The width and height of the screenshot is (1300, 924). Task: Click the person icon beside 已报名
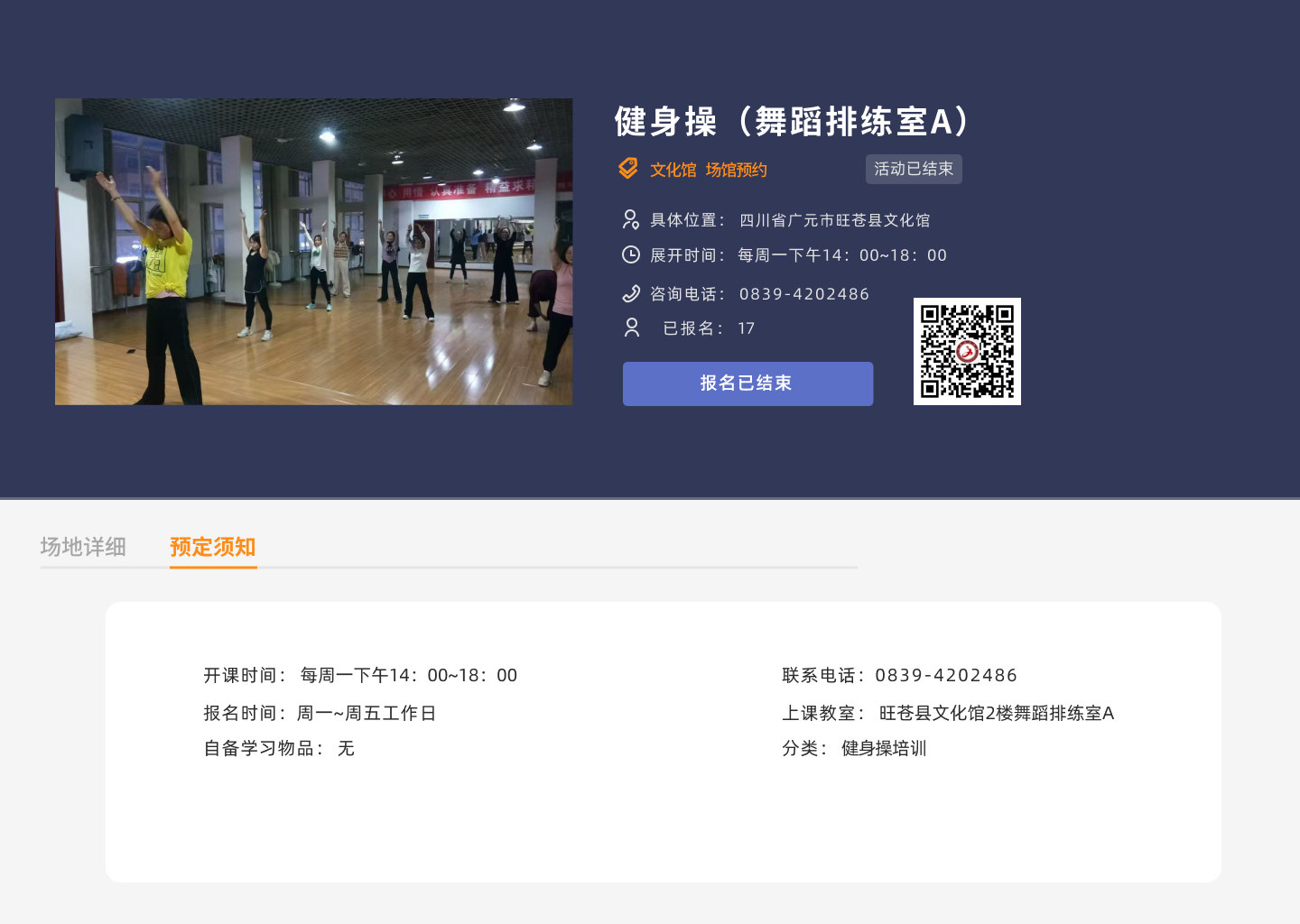(632, 328)
